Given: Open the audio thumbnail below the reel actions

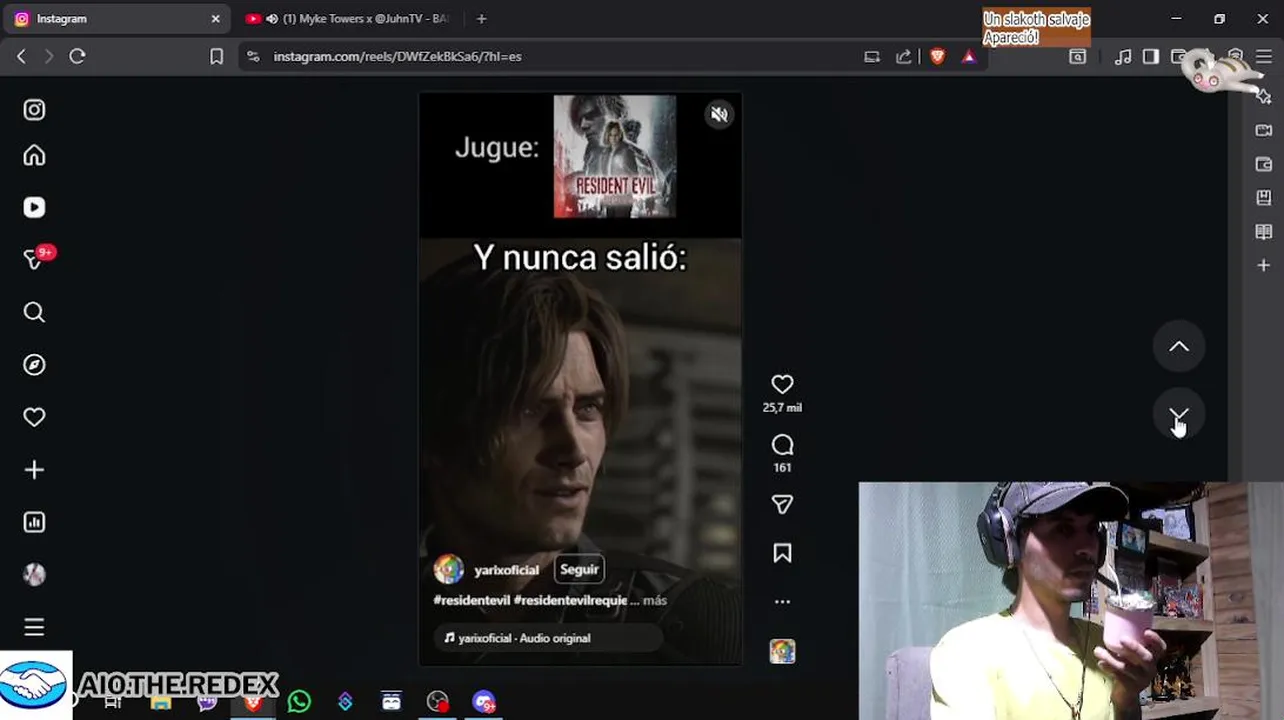Looking at the screenshot, I should coord(782,652).
